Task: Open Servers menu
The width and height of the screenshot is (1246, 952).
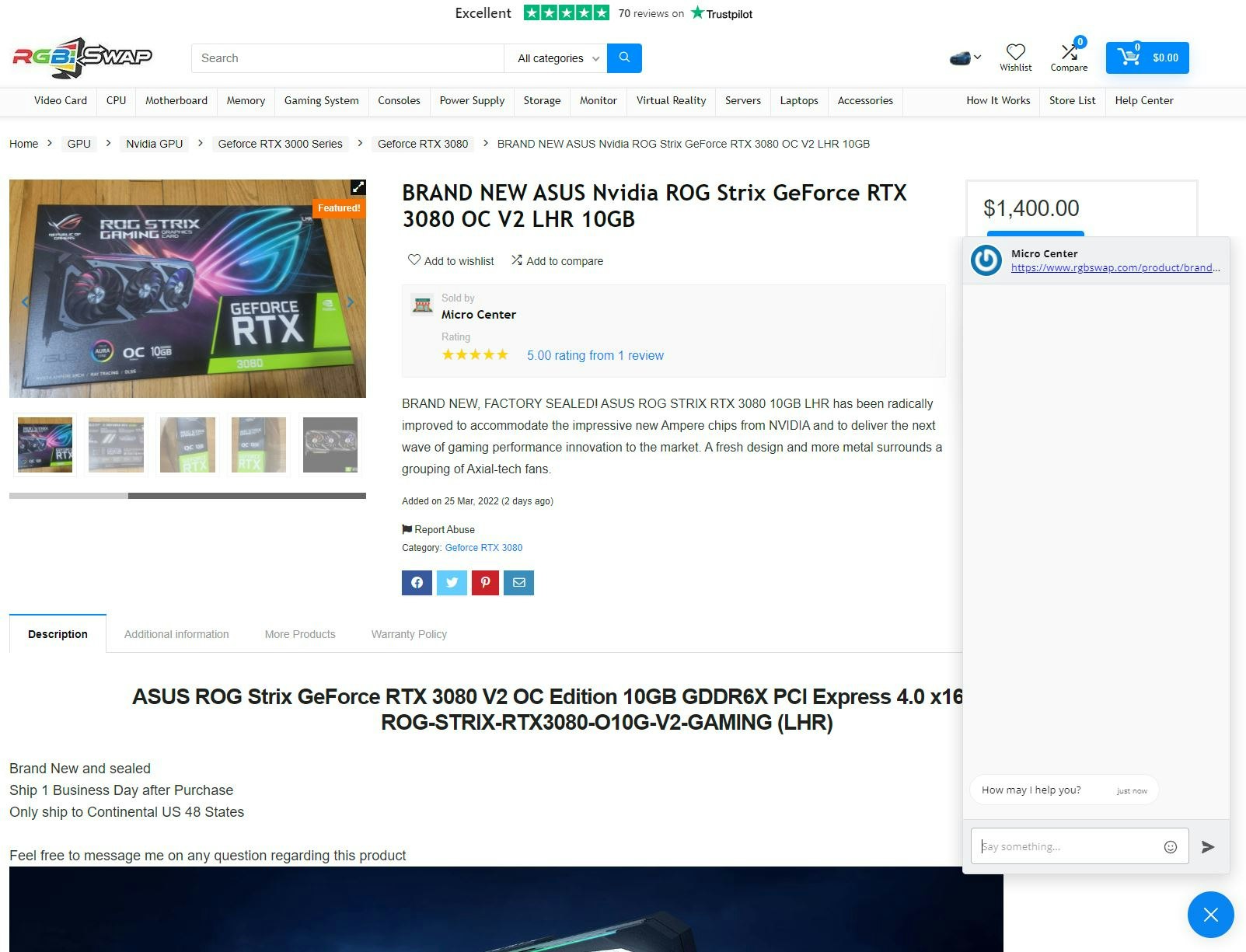Action: point(743,101)
